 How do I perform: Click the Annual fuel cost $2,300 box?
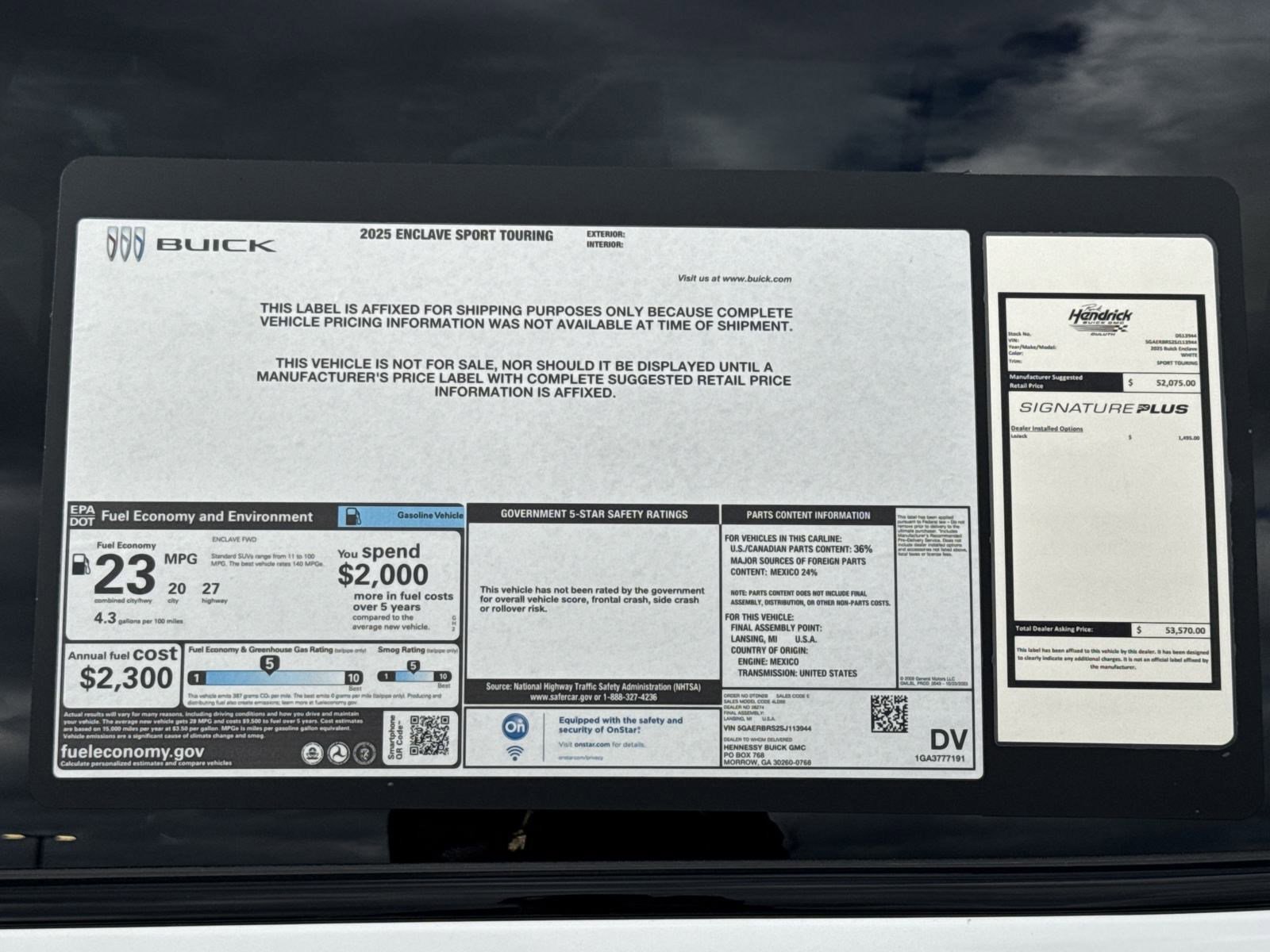[123, 670]
